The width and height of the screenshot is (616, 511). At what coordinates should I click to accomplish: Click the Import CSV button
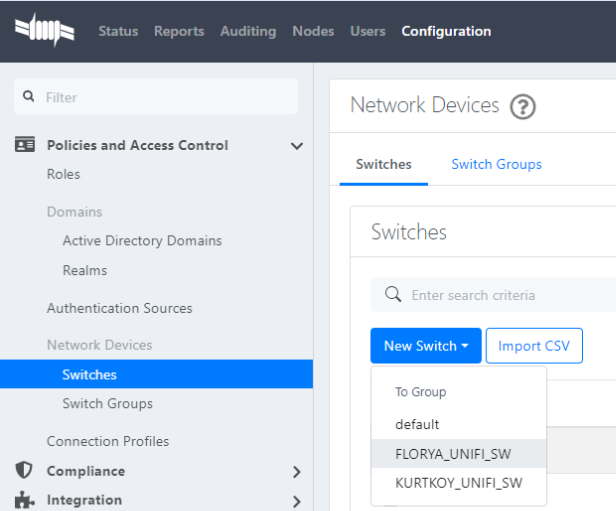click(534, 346)
